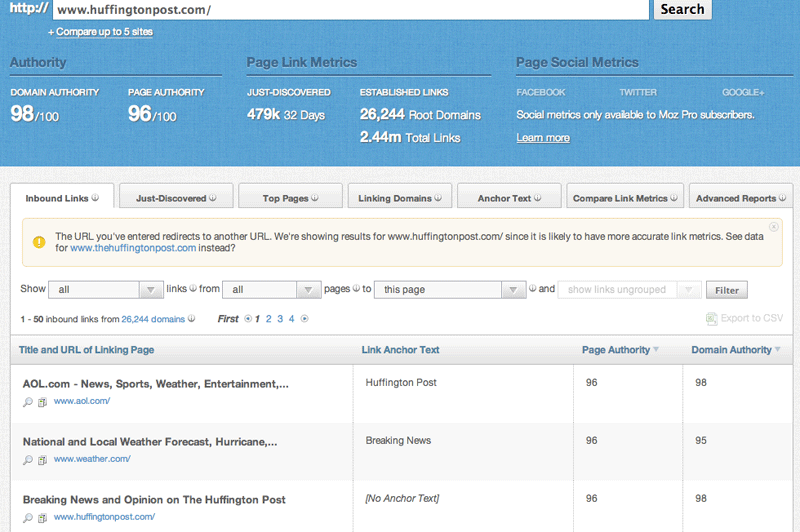The width and height of the screenshot is (800, 532).
Task: Click magnifier icon beside www.aol.com
Action: [28, 402]
